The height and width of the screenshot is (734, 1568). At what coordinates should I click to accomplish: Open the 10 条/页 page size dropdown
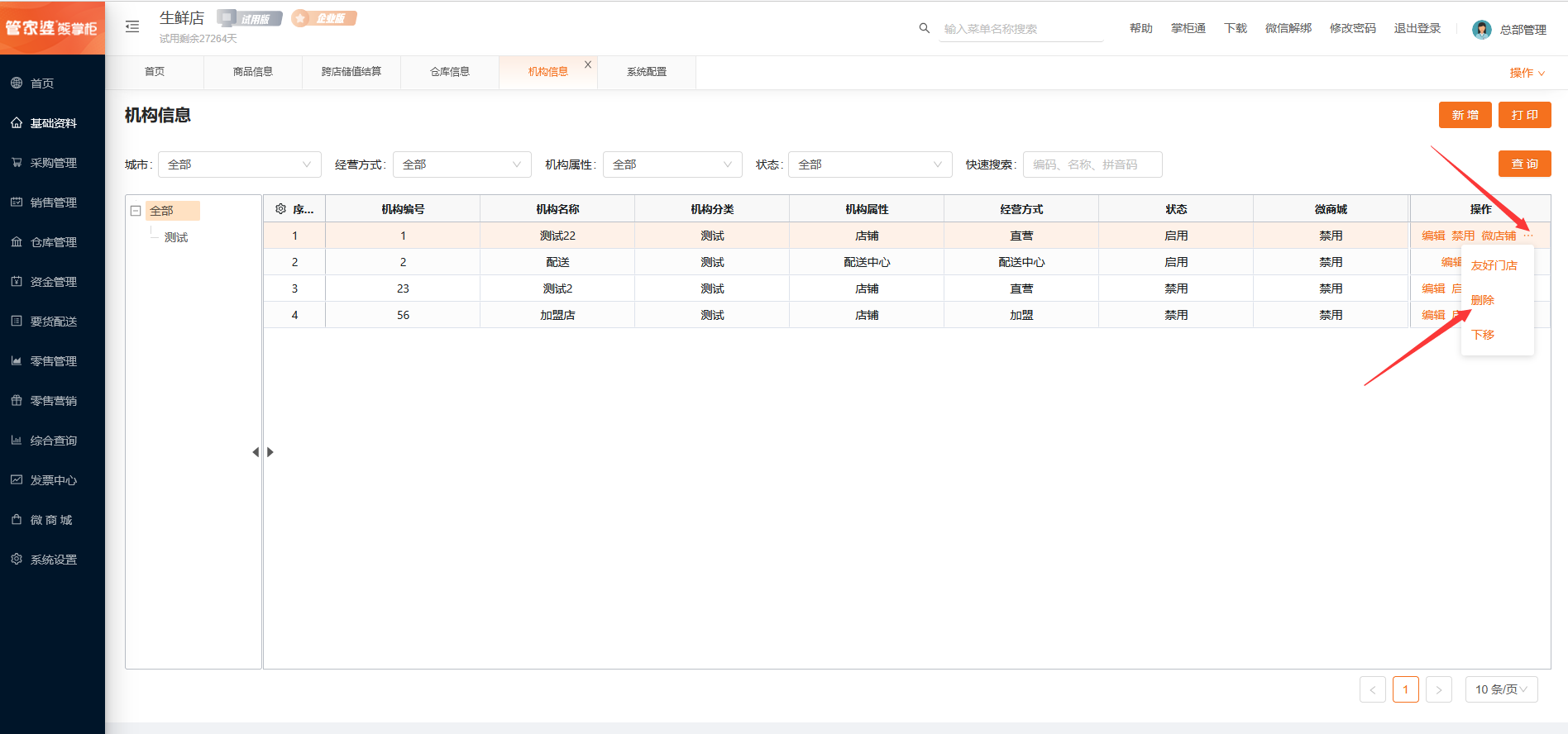click(1501, 689)
